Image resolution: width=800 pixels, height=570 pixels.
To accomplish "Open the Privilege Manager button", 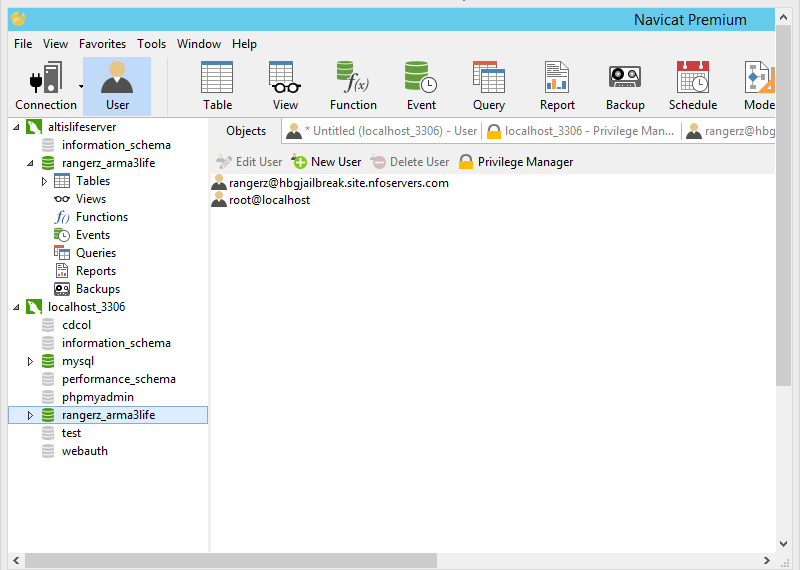I will click(516, 162).
